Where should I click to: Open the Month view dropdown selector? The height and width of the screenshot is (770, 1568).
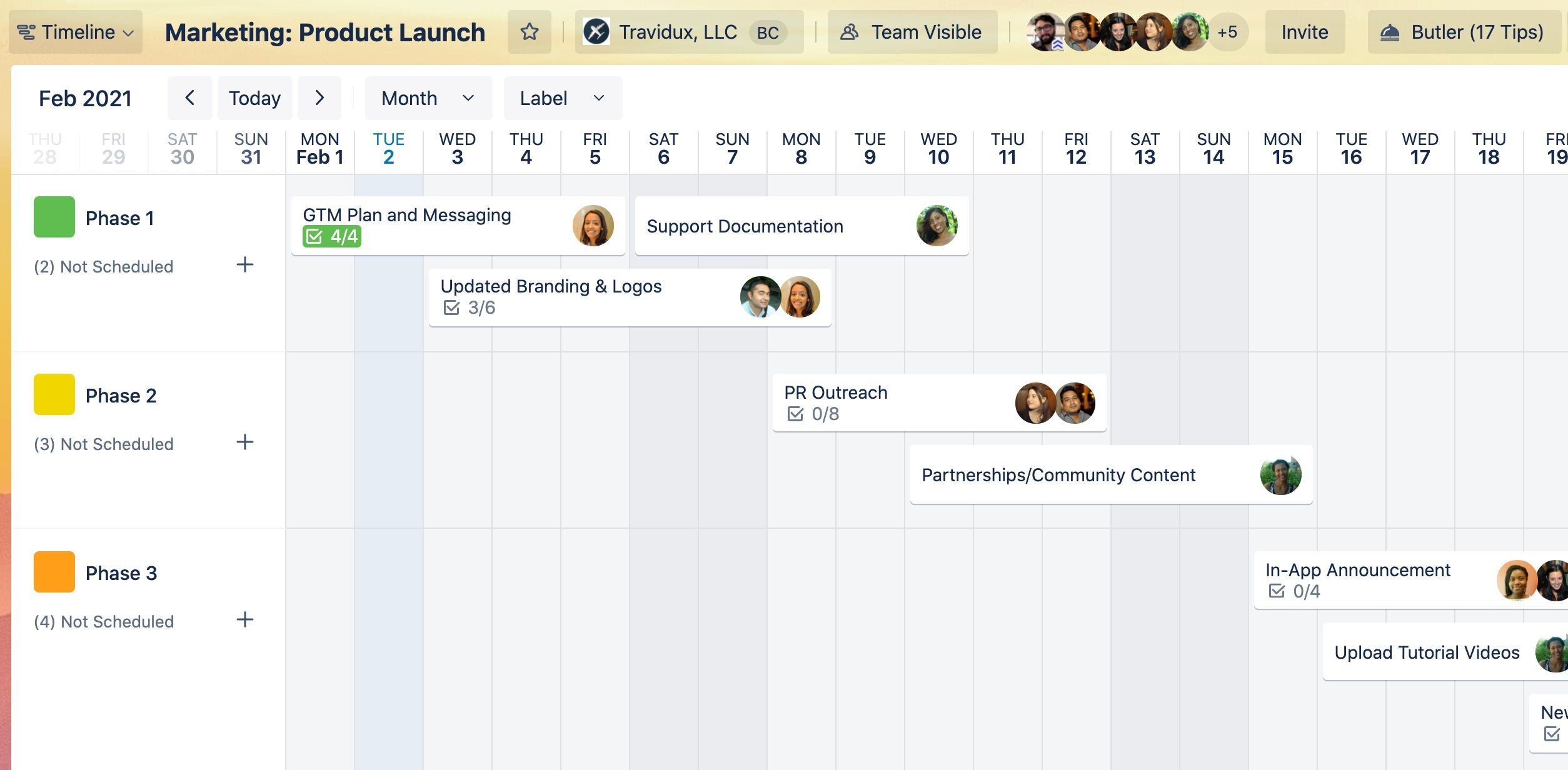[x=424, y=97]
